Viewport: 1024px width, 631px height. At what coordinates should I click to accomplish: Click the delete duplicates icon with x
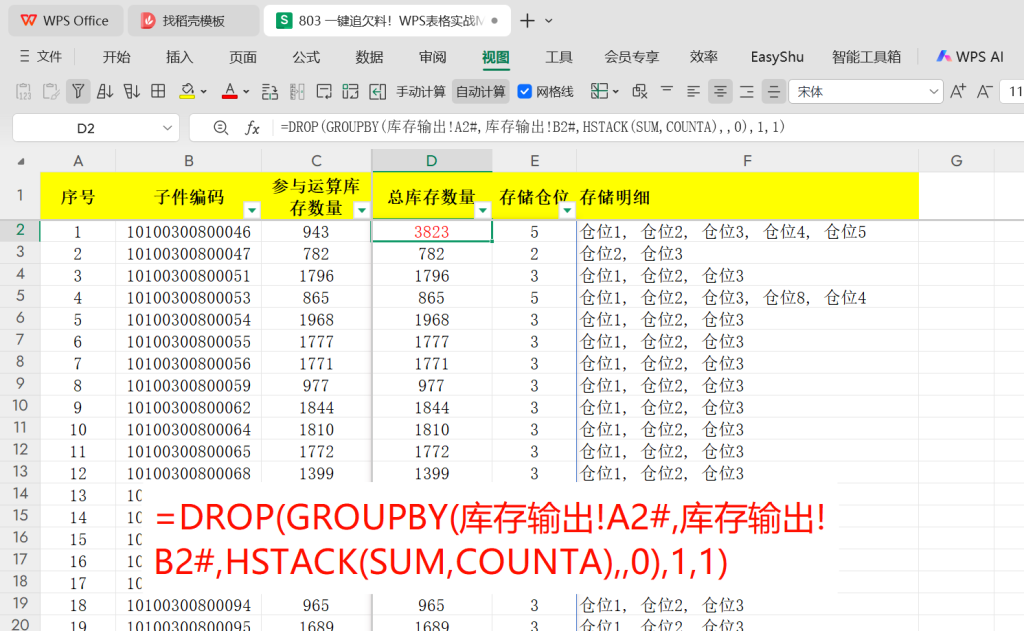coord(640,91)
